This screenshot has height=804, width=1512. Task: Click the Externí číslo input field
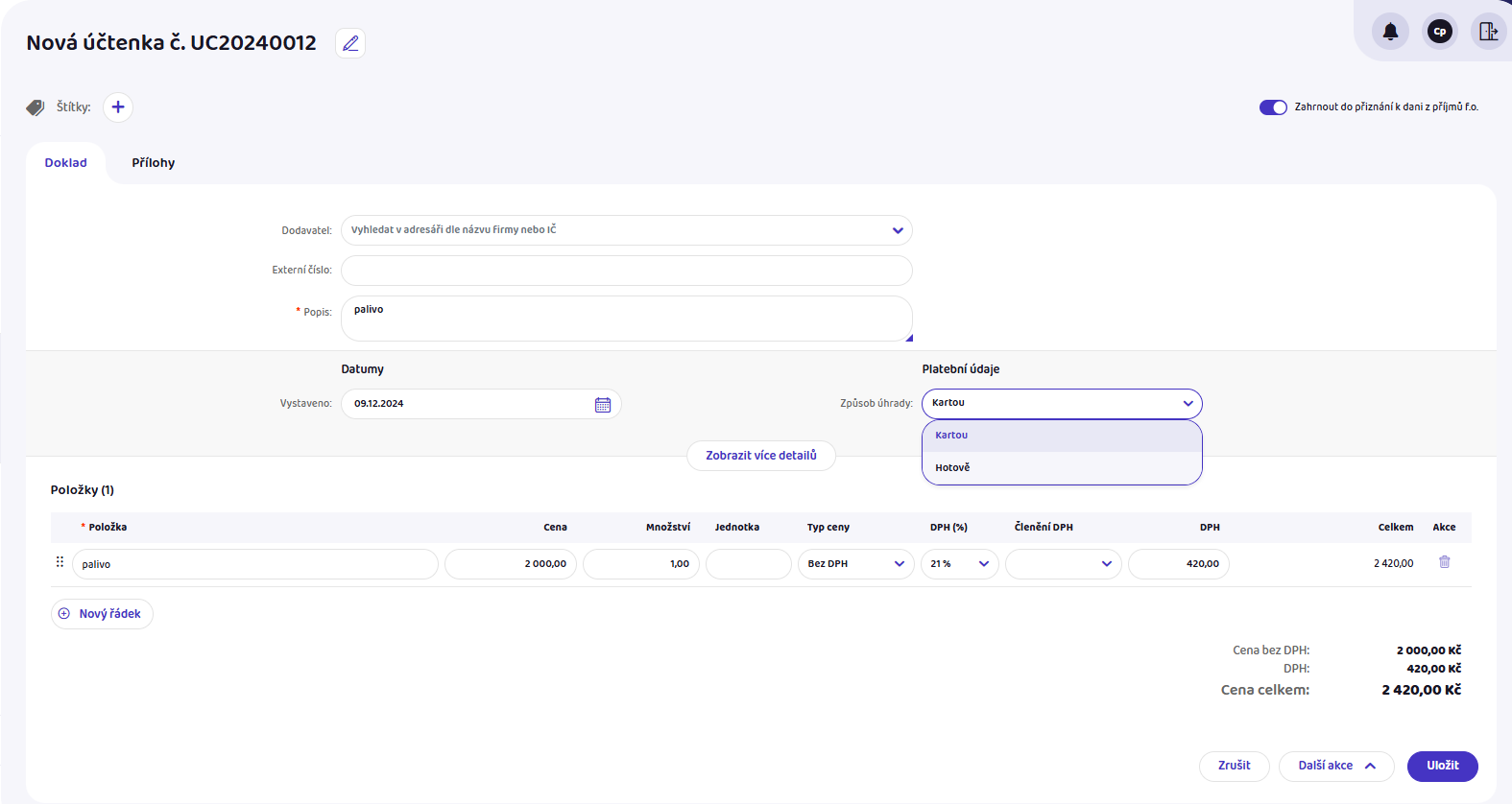626,271
